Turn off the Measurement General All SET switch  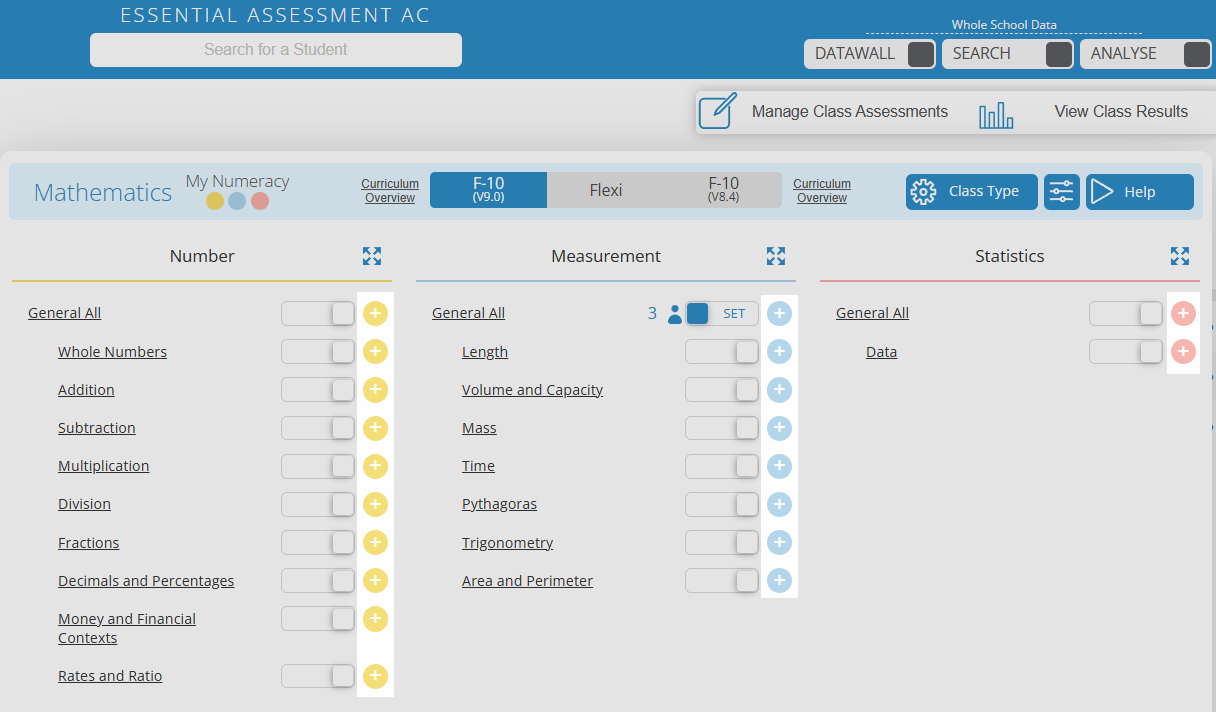pyautogui.click(x=722, y=313)
